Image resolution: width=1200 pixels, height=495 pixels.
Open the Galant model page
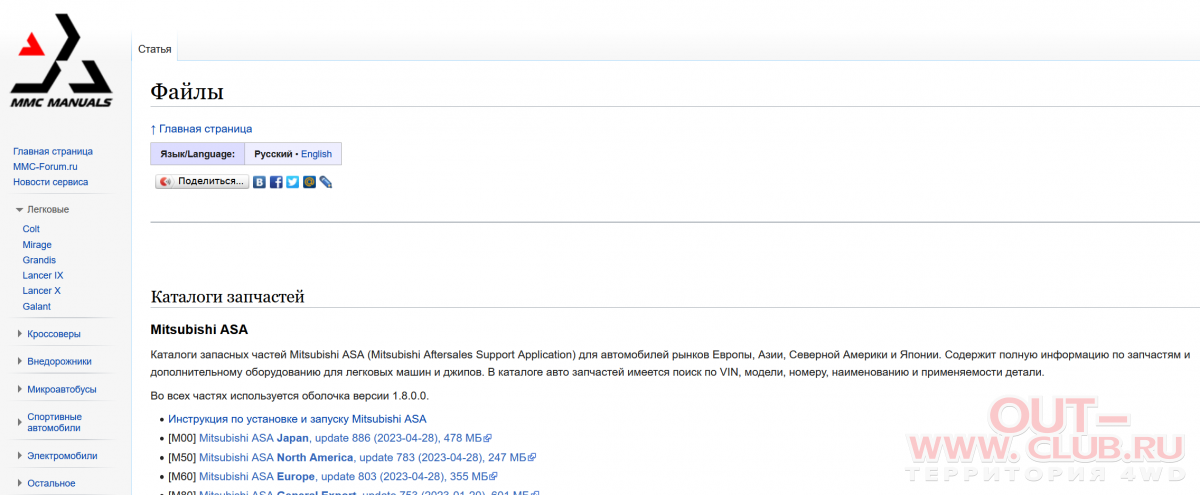click(36, 306)
